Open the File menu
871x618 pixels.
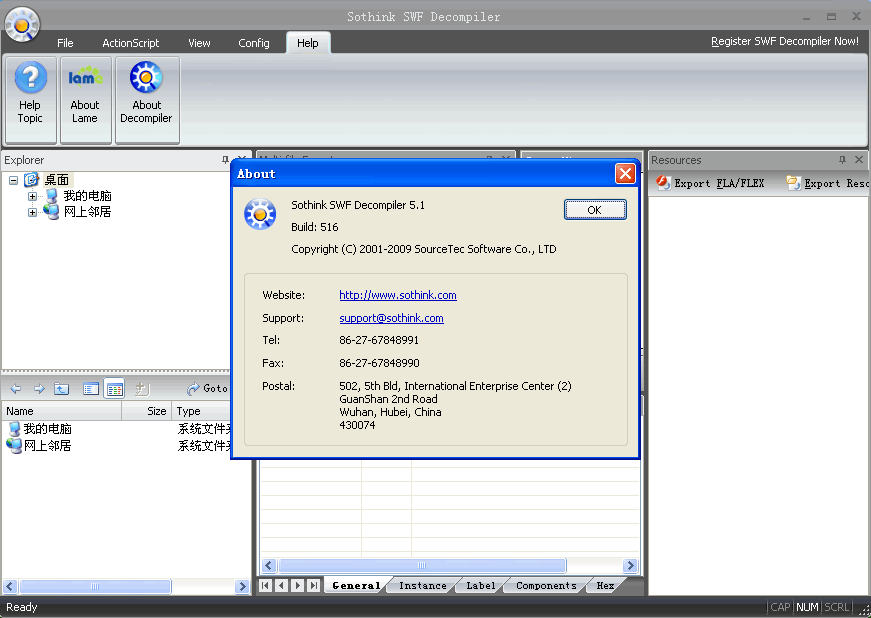click(65, 43)
